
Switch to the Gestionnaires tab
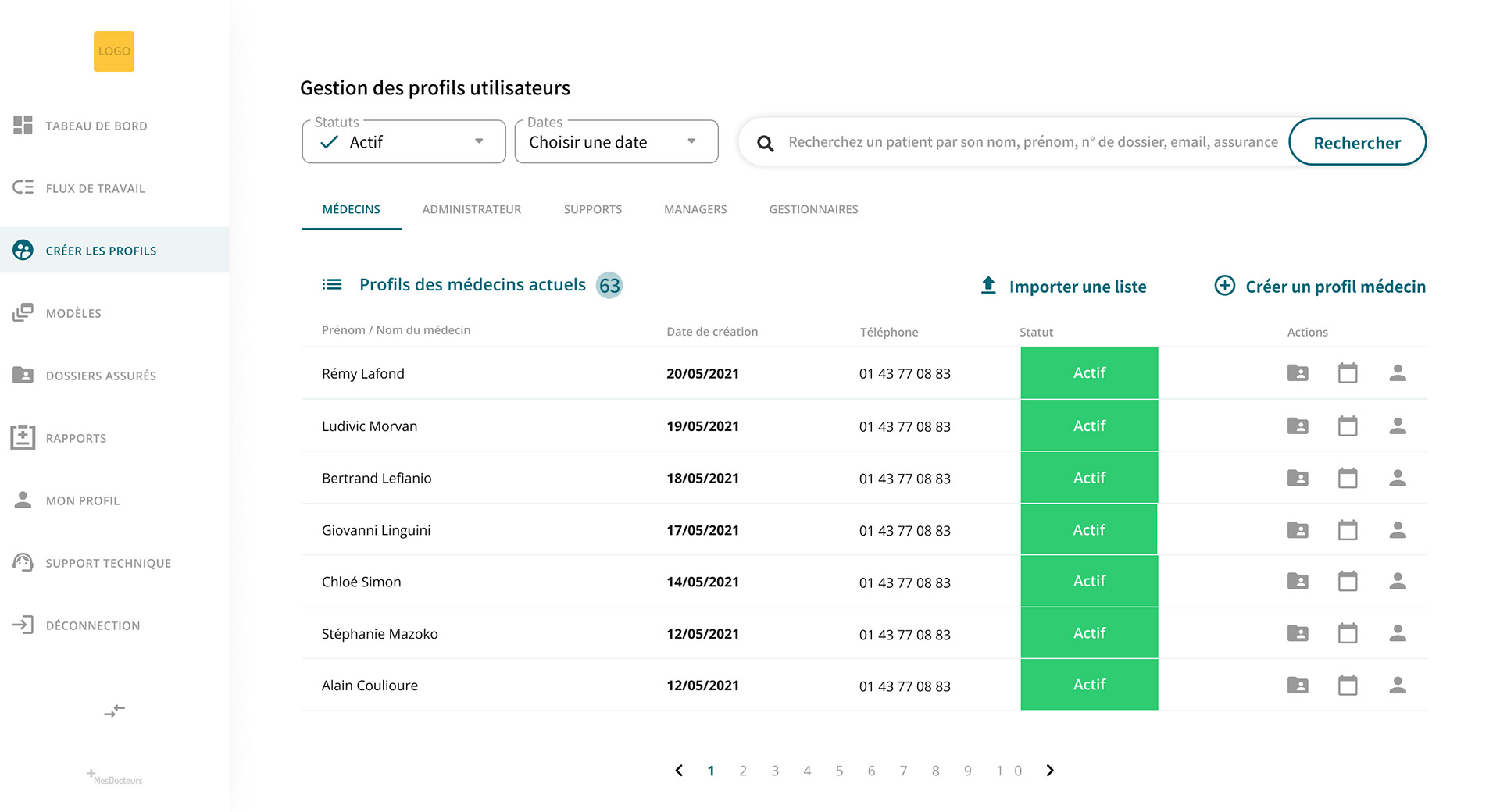tap(813, 209)
